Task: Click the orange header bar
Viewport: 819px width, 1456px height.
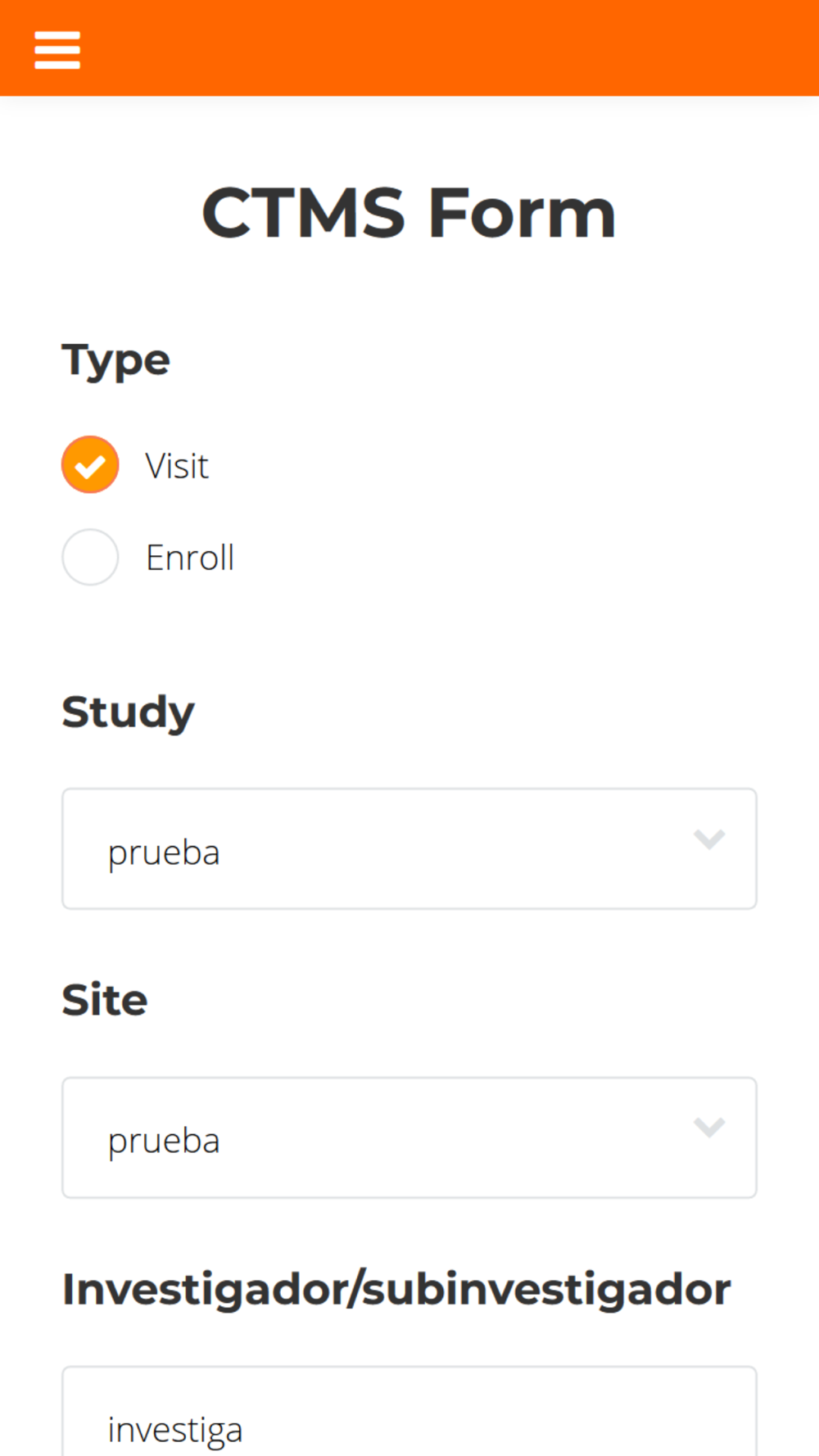Action: (450, 48)
